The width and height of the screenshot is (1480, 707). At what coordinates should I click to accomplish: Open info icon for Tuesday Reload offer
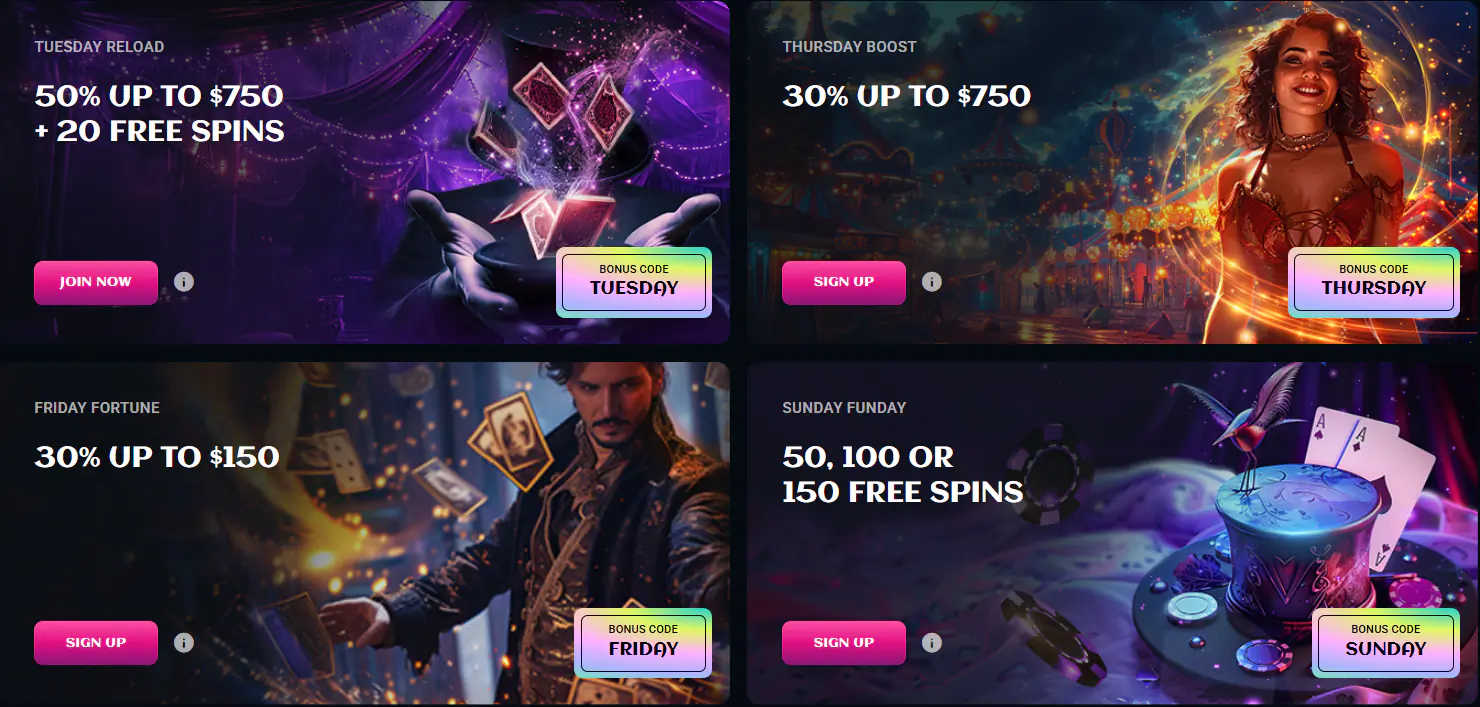point(184,282)
